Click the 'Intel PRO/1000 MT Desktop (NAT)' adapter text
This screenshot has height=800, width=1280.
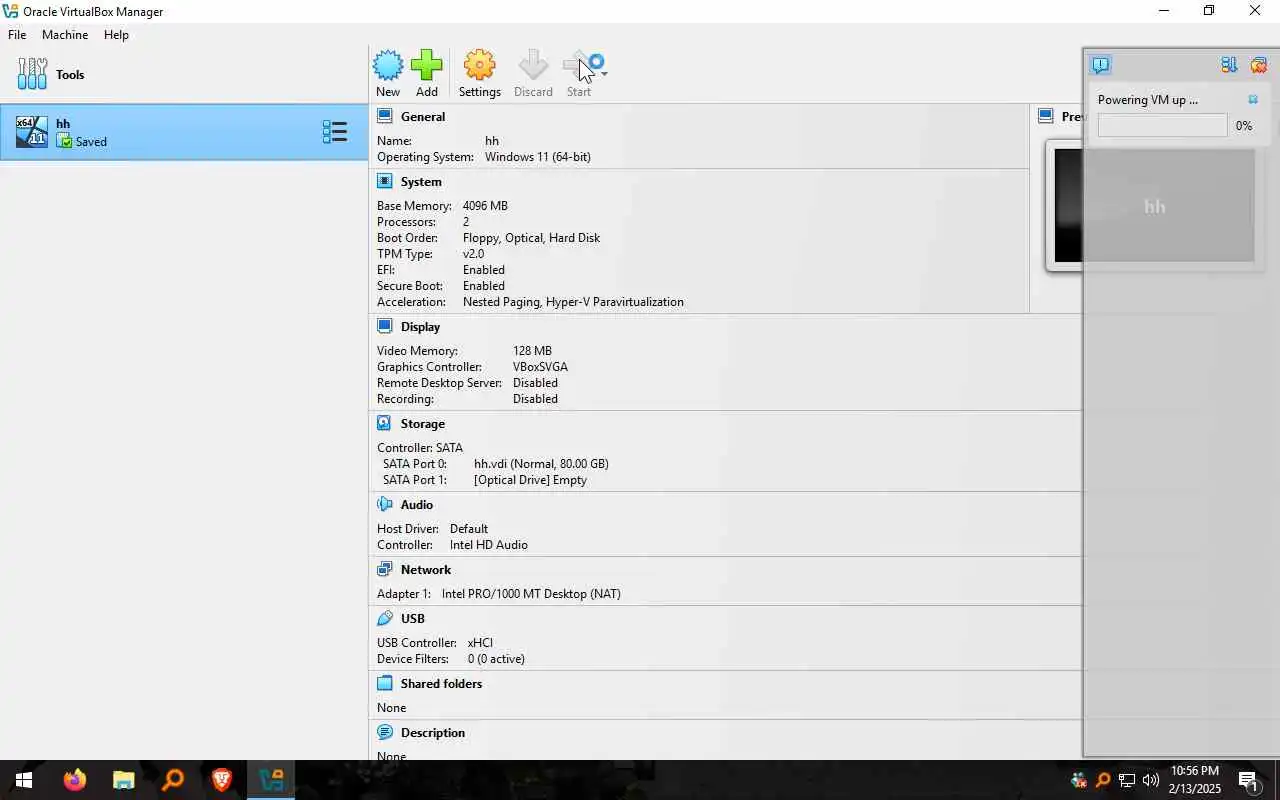point(531,594)
